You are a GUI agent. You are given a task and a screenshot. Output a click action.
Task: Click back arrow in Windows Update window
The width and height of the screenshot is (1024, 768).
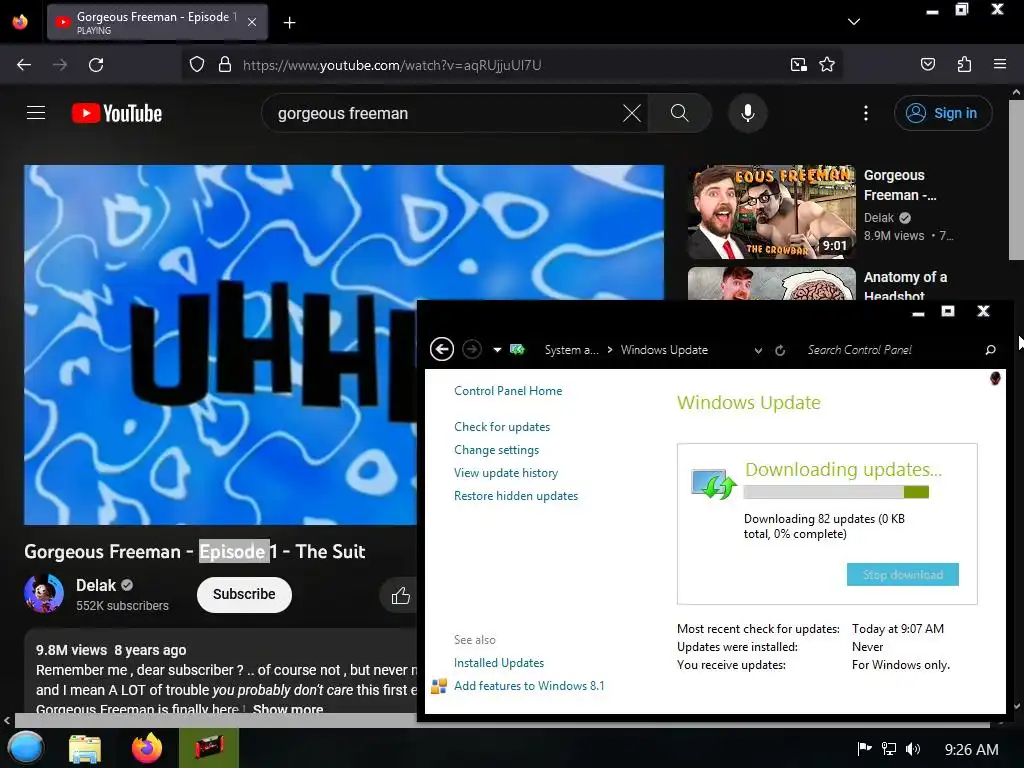tap(442, 349)
